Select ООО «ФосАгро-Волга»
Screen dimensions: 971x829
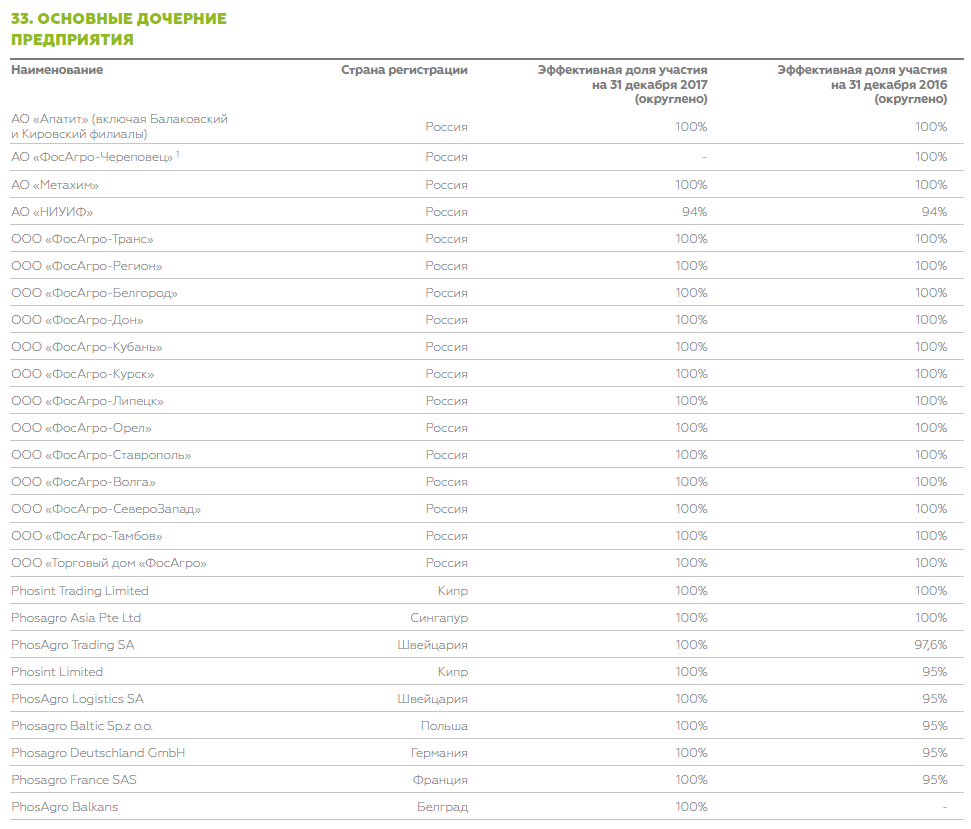point(83,482)
